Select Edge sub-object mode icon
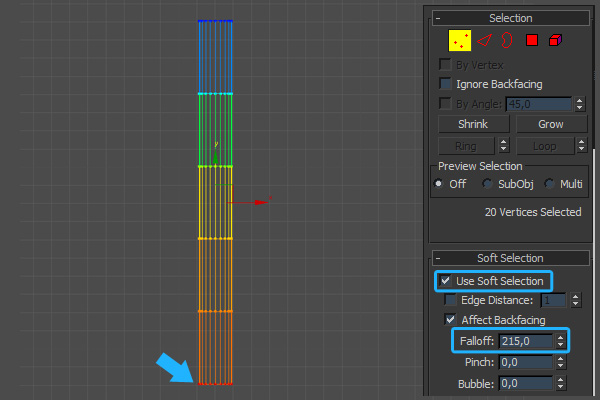This screenshot has width=600, height=400. pyautogui.click(x=484, y=41)
